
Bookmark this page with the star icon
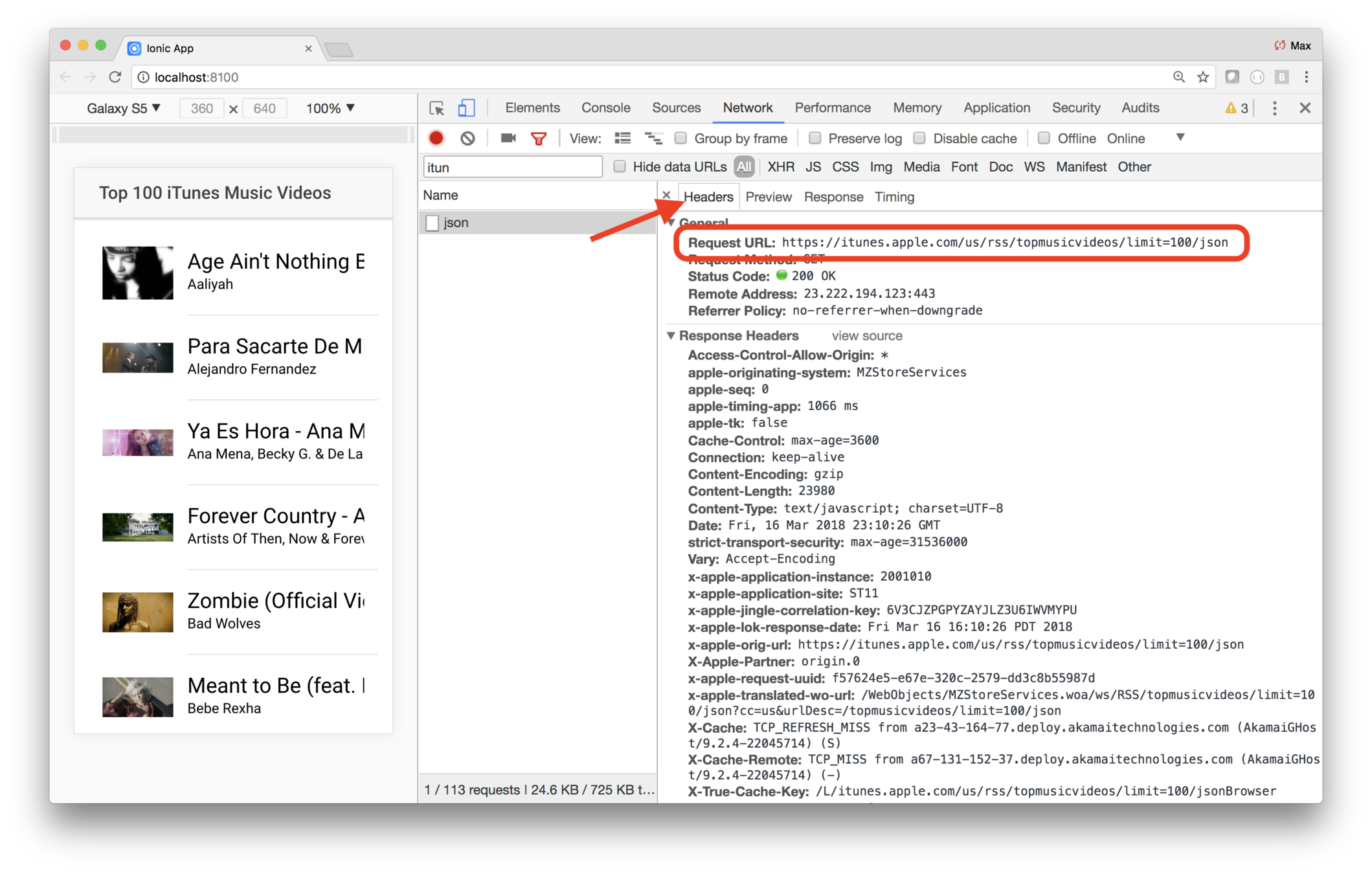1203,77
